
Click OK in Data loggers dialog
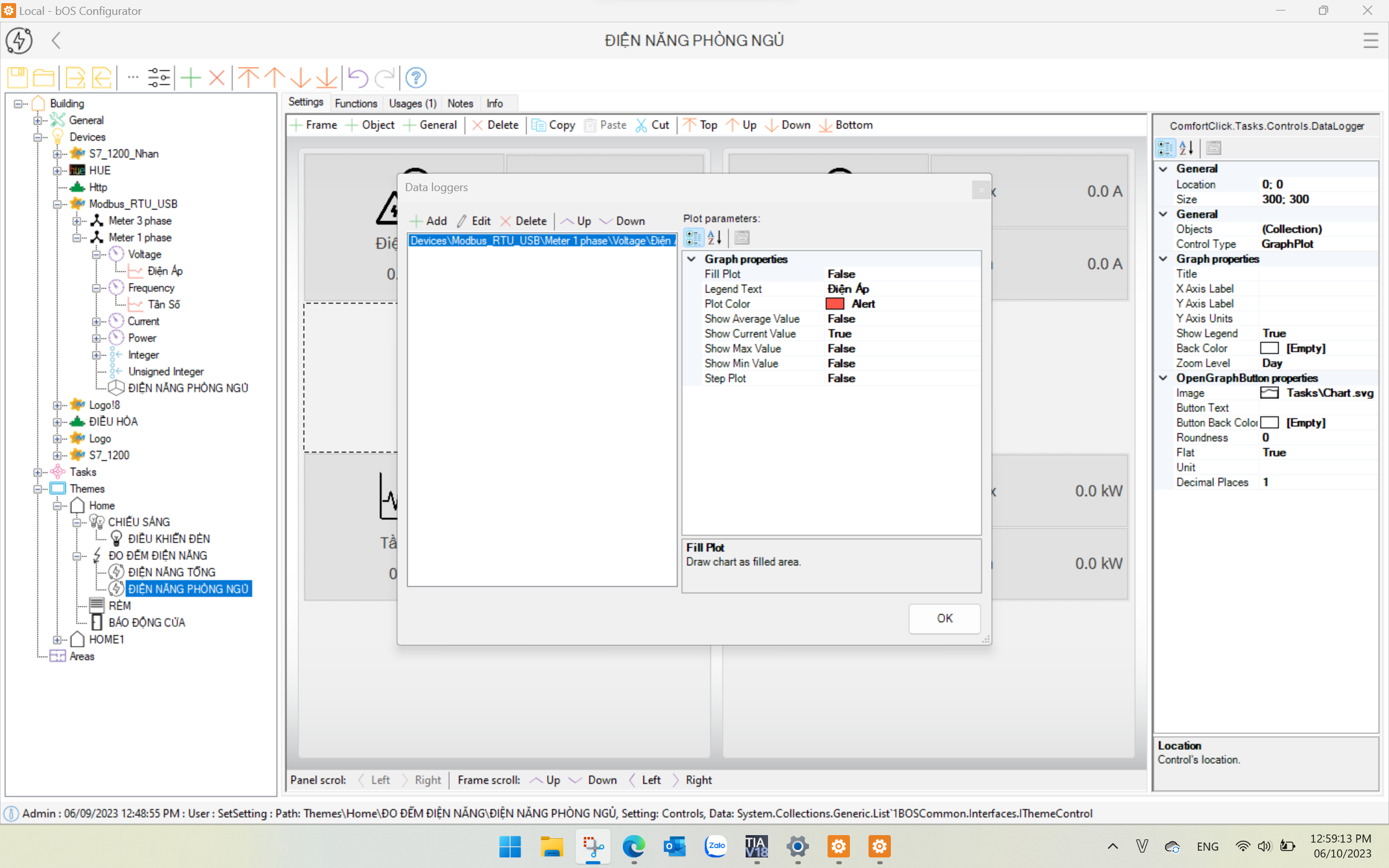tap(944, 619)
